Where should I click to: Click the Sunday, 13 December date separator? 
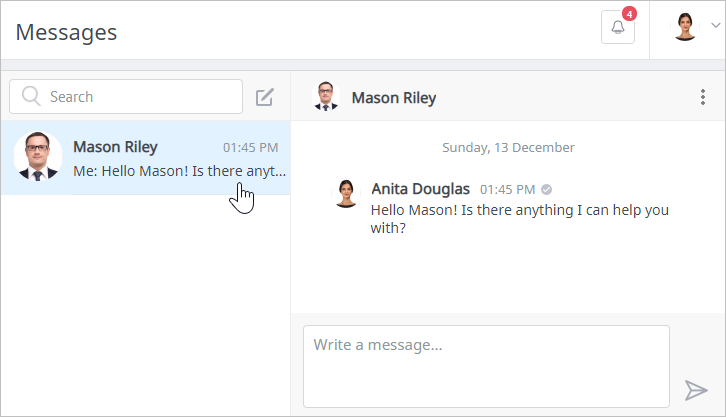508,147
